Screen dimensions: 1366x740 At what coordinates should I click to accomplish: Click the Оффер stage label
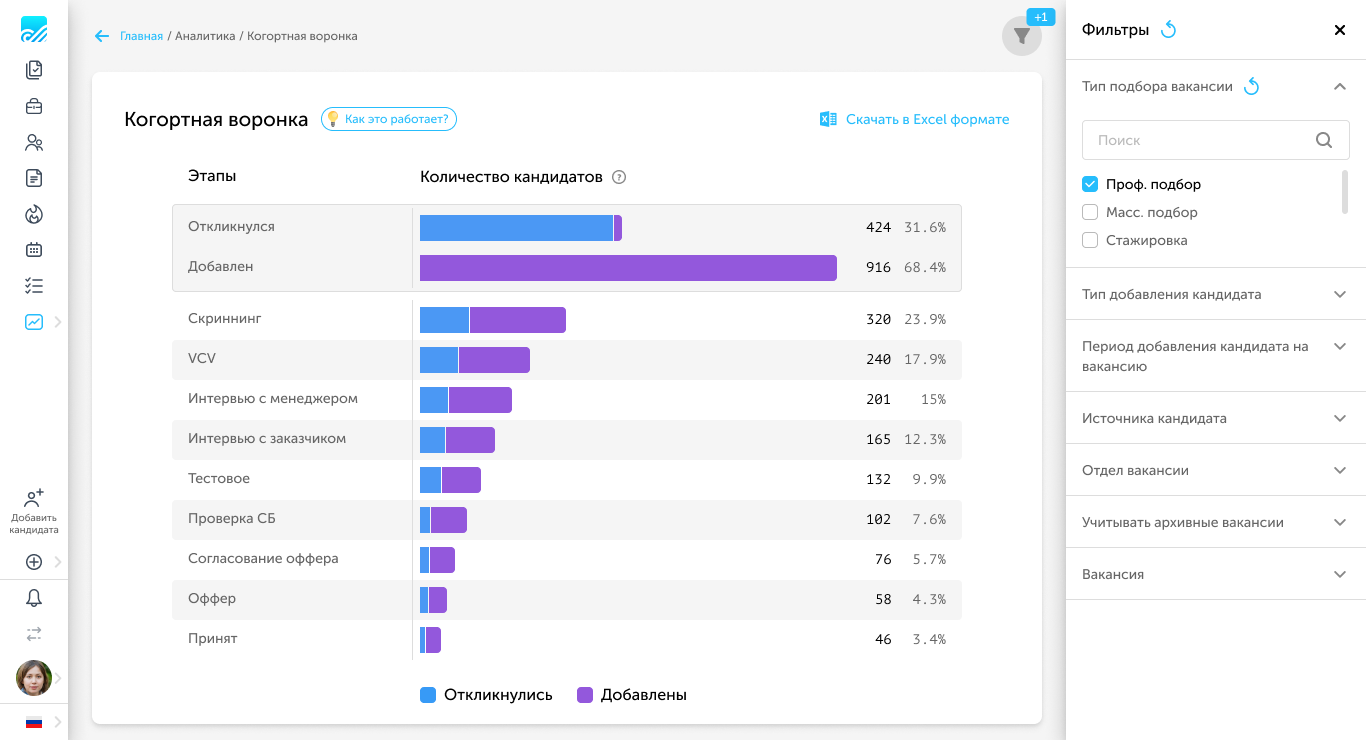[212, 598]
